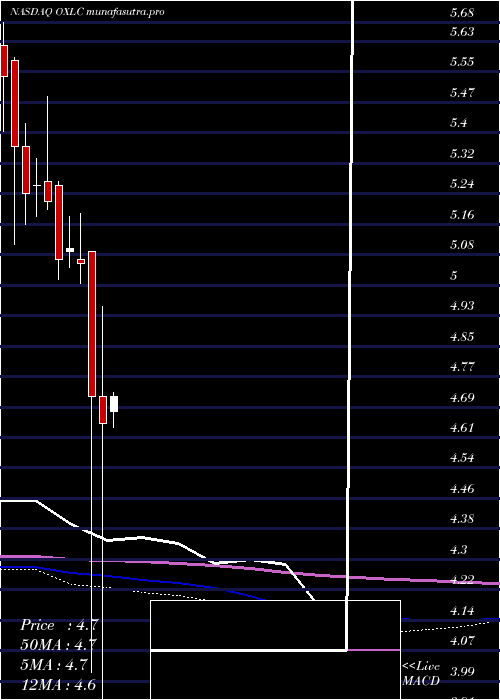Select the 4.61 price axis label
500x700 pixels.
[462, 428]
